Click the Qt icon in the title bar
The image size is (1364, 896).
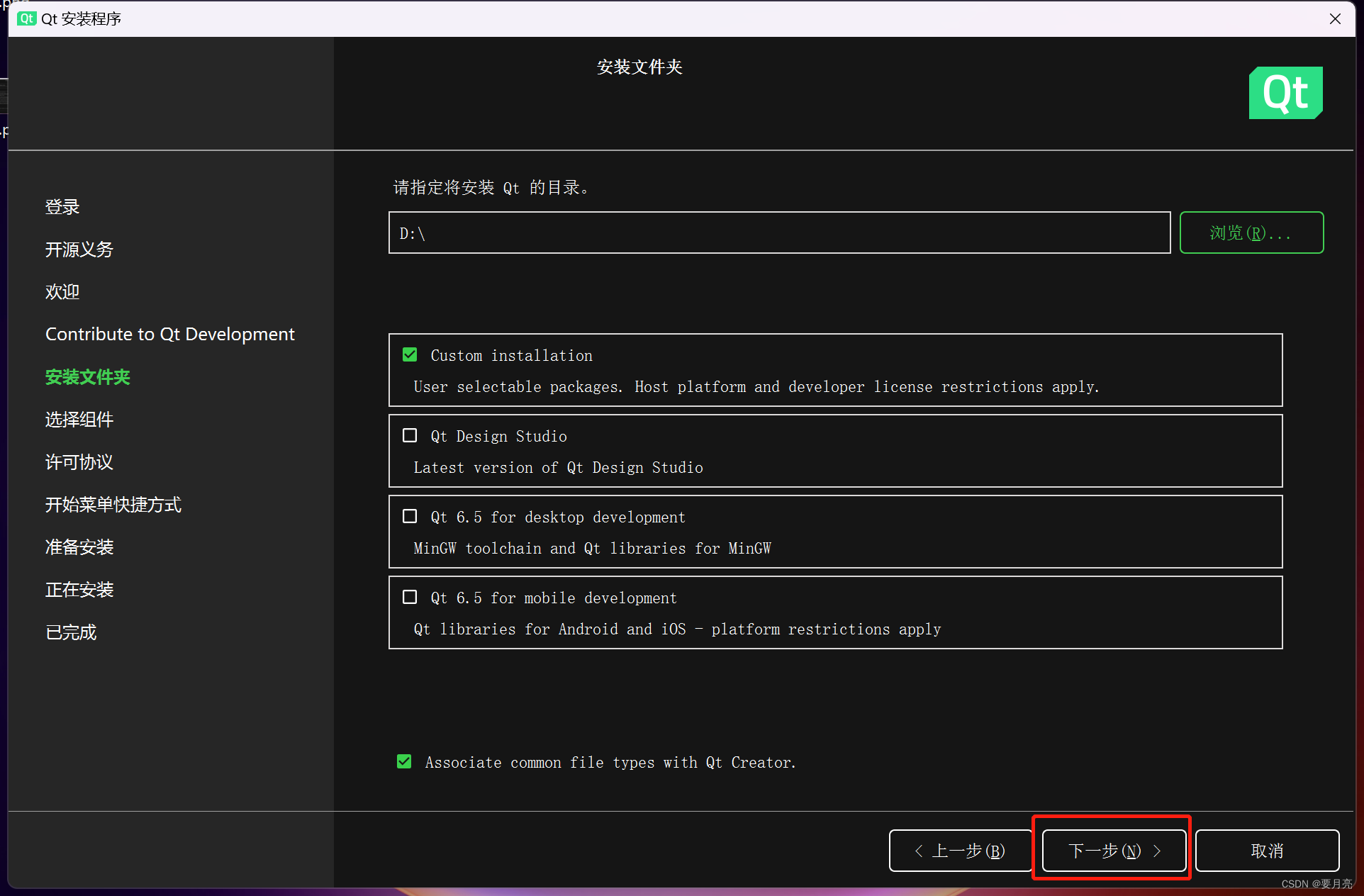[27, 18]
